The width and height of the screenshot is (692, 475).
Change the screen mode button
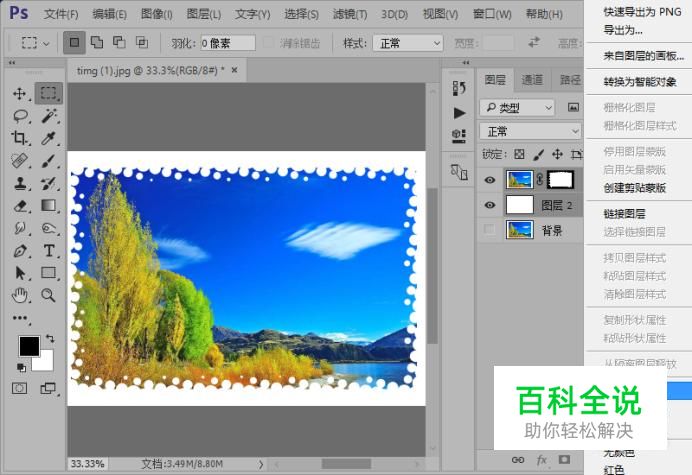point(48,388)
